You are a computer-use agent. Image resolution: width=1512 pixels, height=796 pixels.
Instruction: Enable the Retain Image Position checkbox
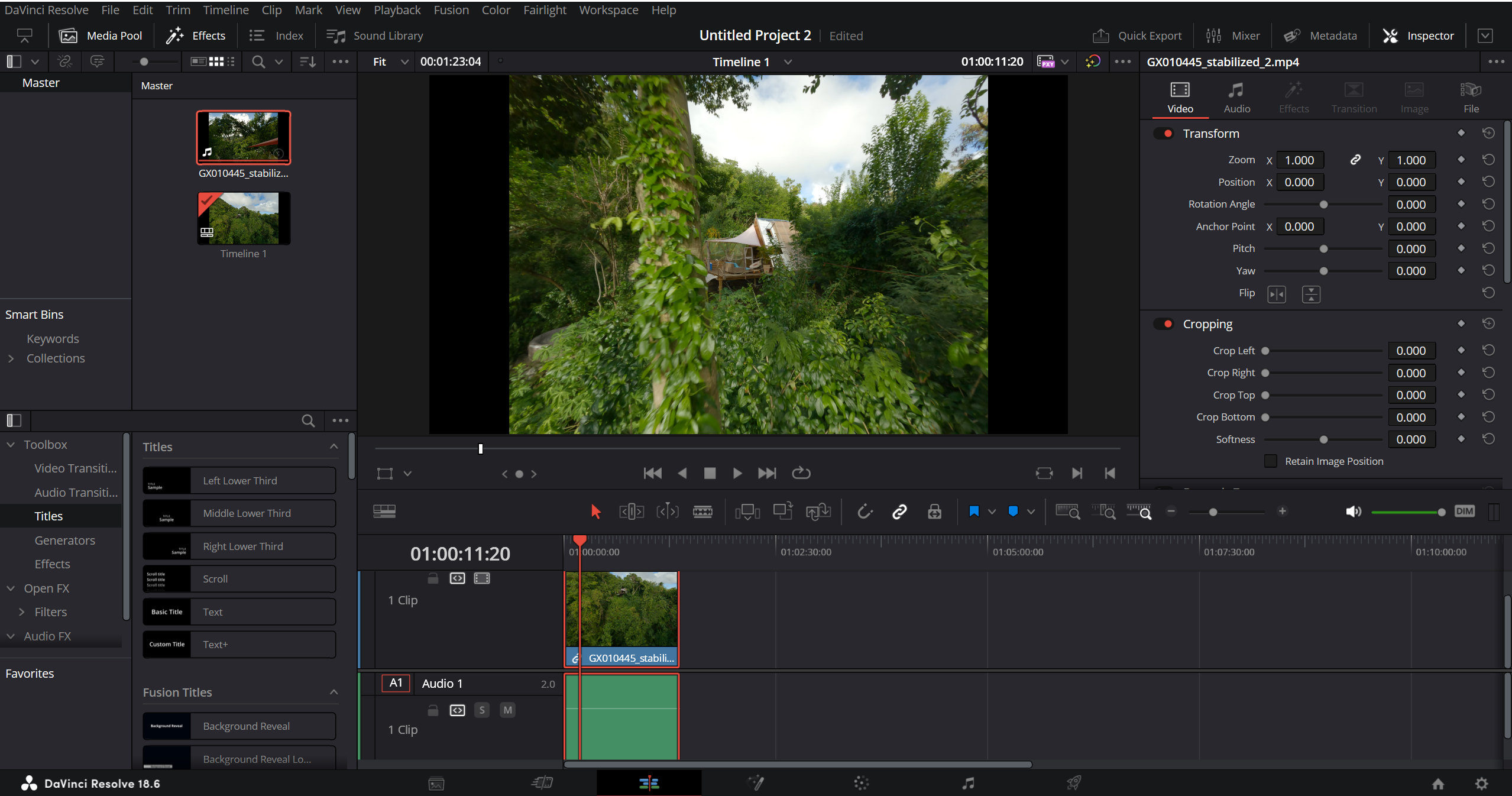1271,461
